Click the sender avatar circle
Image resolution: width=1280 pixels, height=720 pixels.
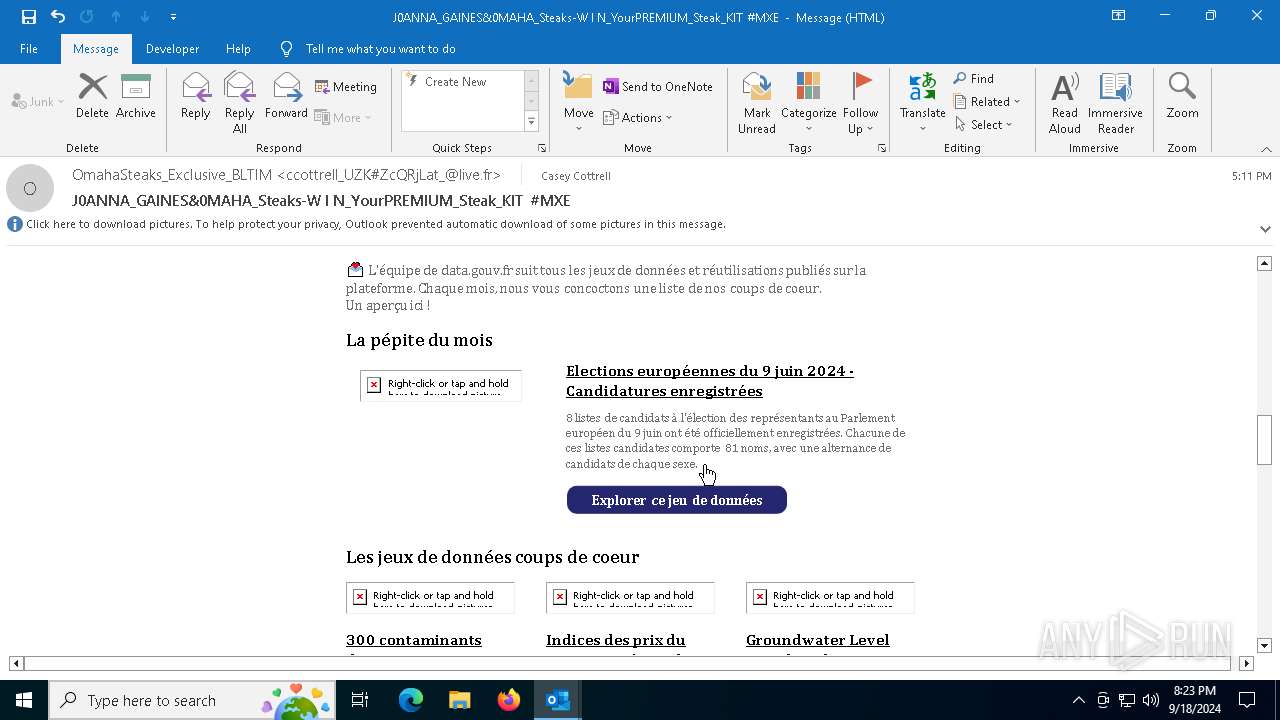[x=30, y=188]
